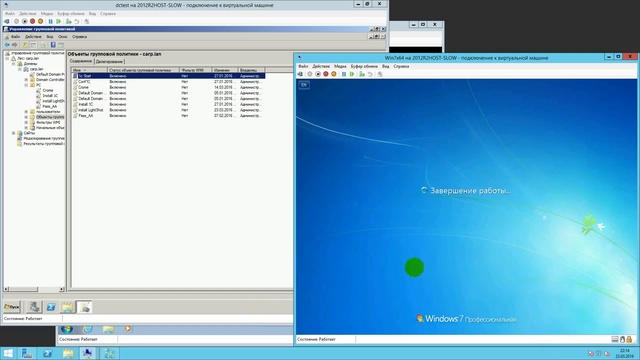The image size is (640, 360).
Task: Select the Conf1C policy row
Action: pos(168,82)
